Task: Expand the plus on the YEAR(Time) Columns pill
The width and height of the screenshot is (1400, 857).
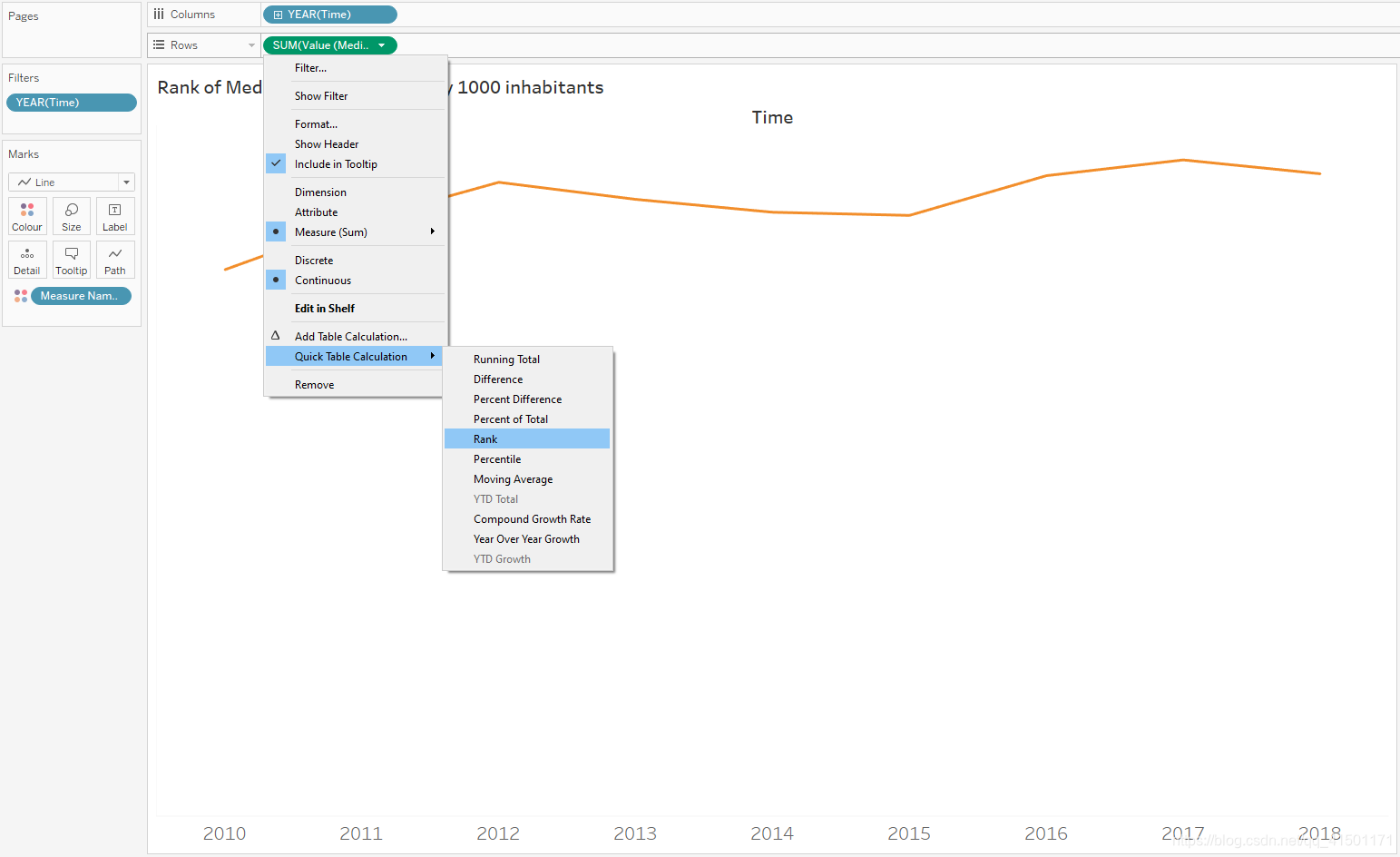Action: [278, 15]
